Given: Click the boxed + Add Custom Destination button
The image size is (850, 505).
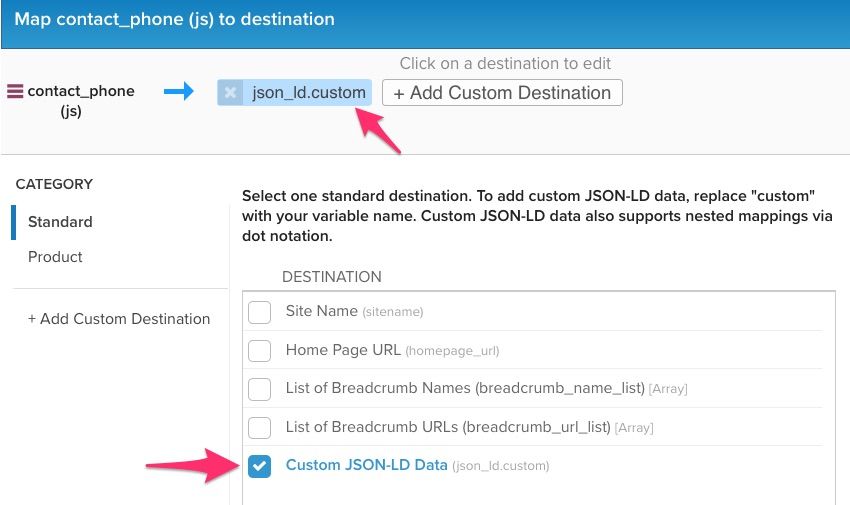Looking at the screenshot, I should (x=502, y=93).
